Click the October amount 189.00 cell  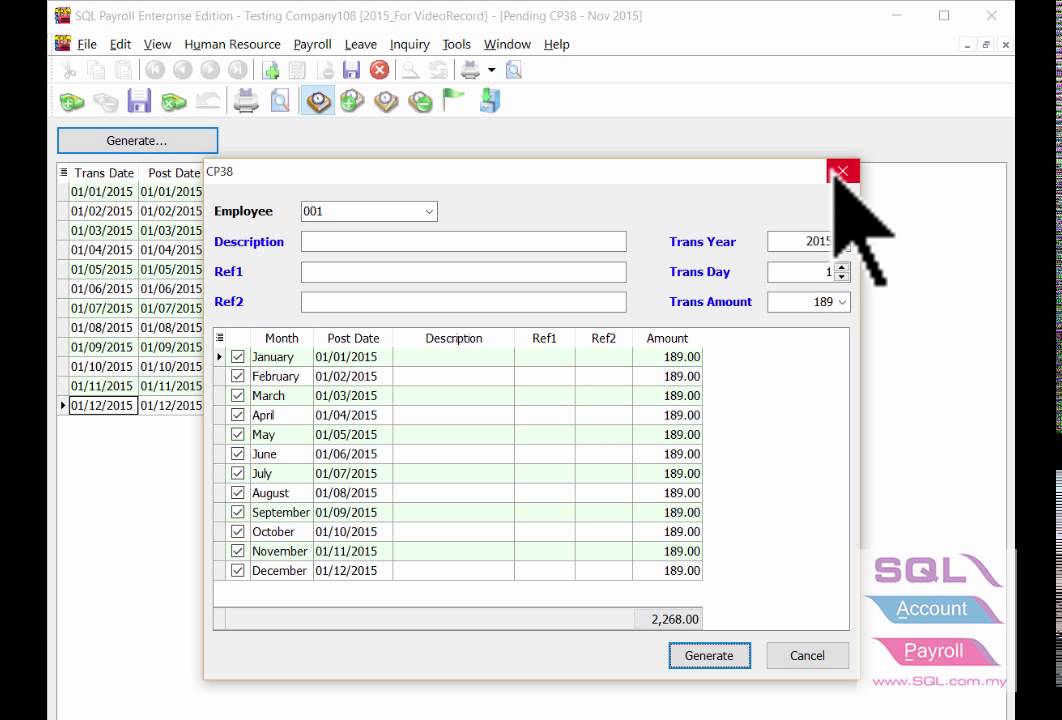668,532
